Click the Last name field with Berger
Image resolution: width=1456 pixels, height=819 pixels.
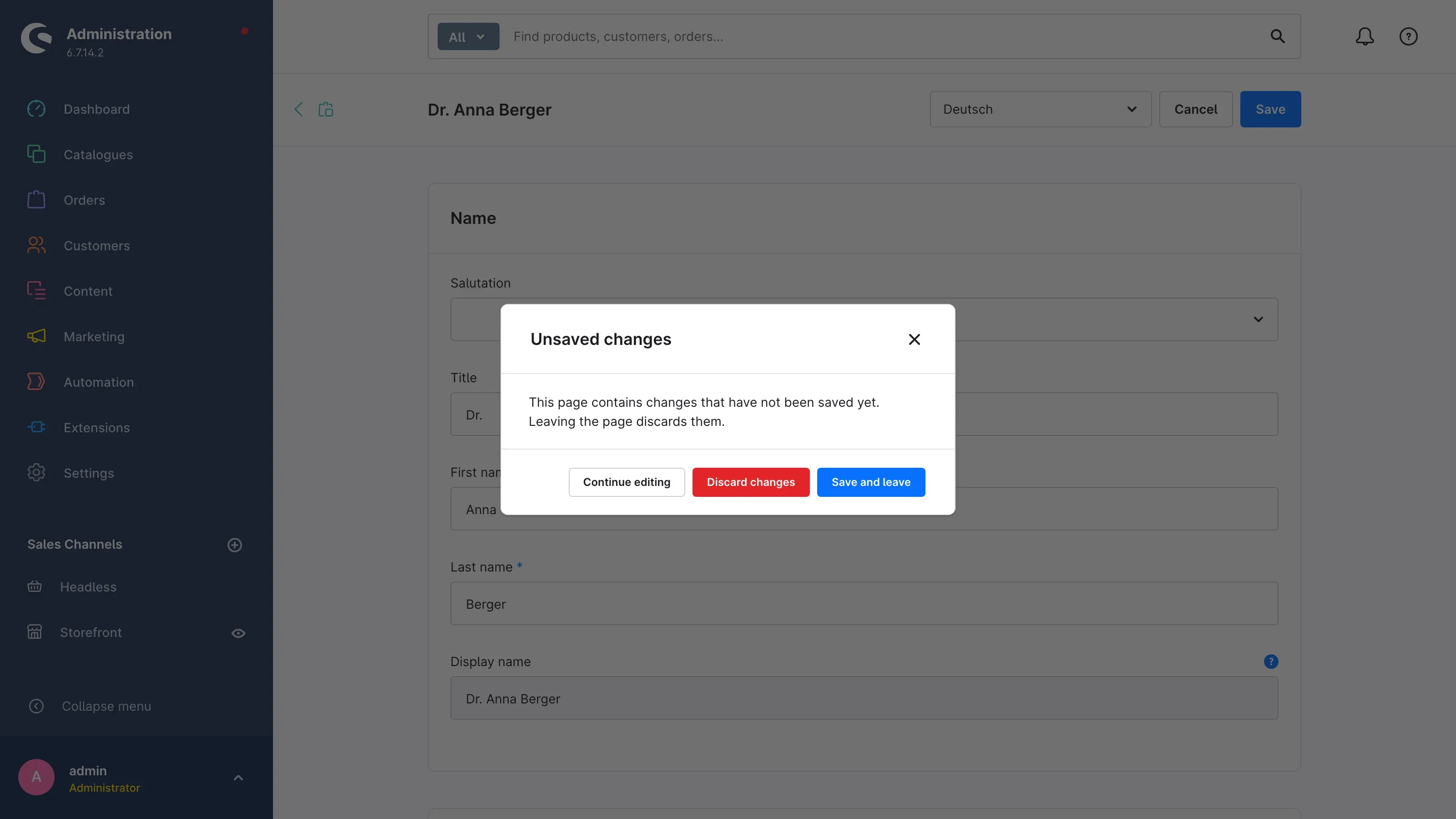click(864, 603)
